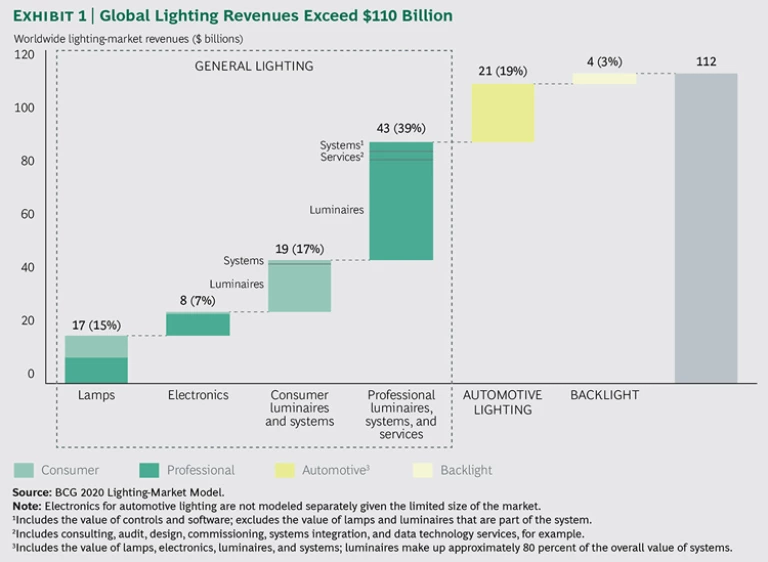768x562 pixels.
Task: Click the Lamps x-axis category label
Action: (96, 395)
